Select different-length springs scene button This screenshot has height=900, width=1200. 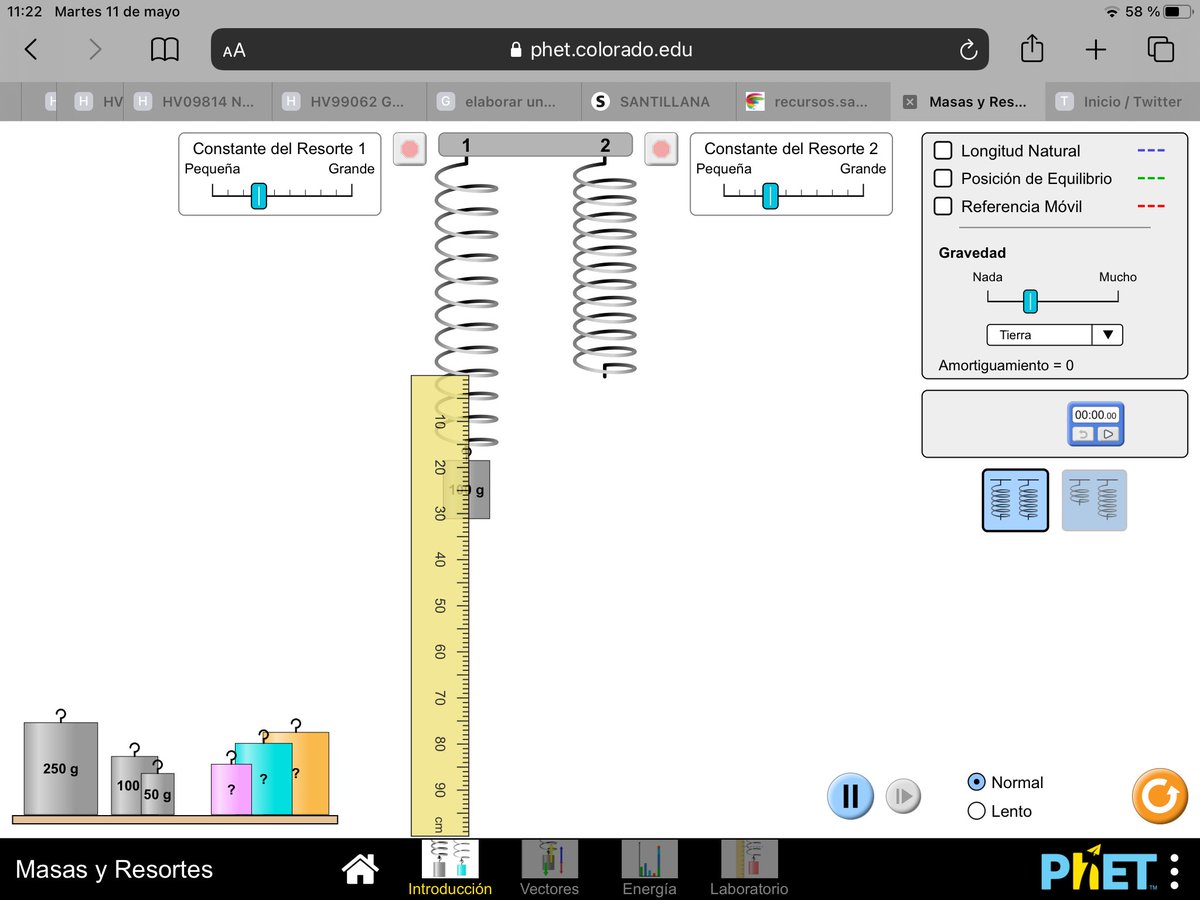[x=1094, y=500]
